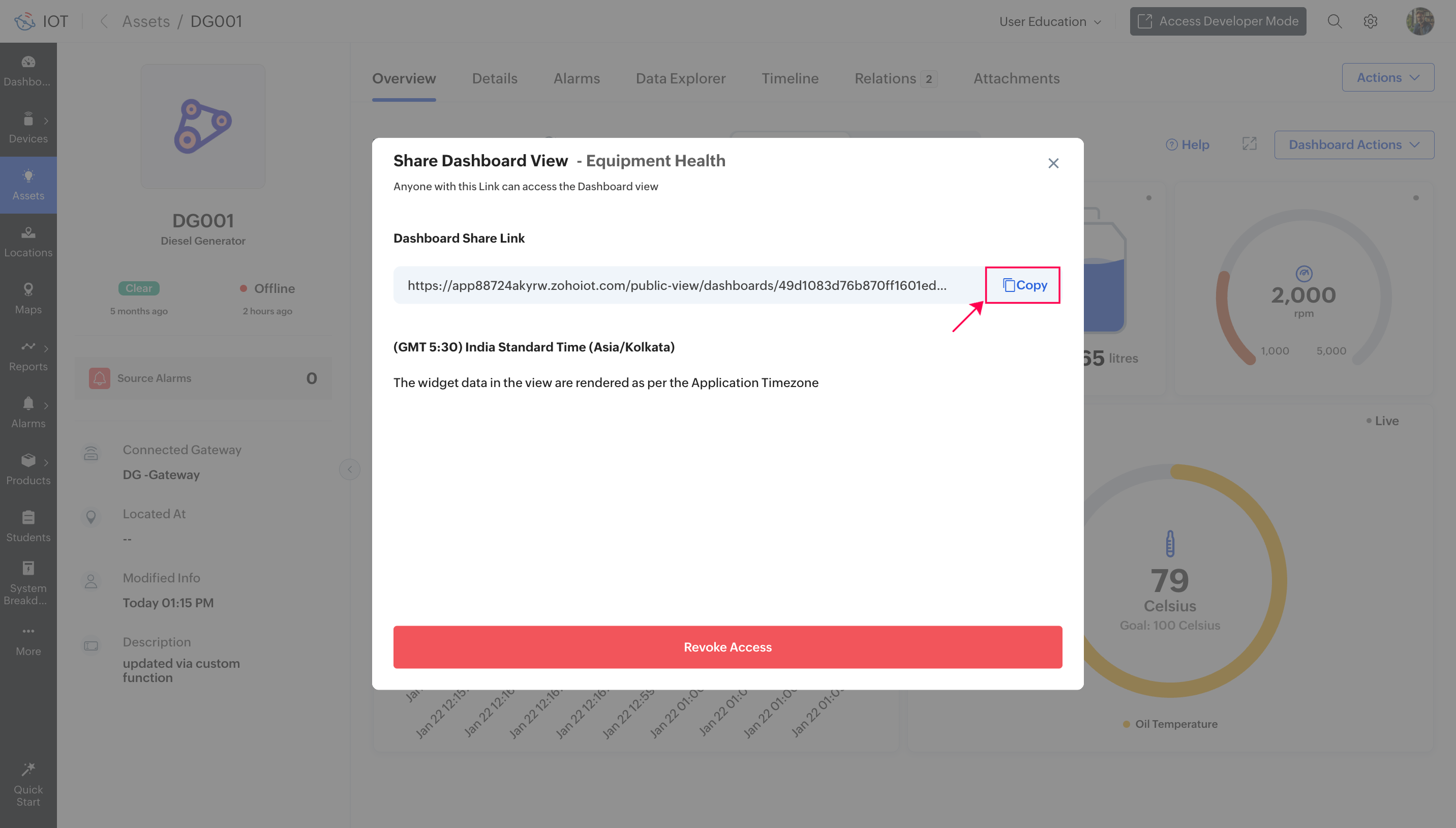
Task: Expand the User Education dropdown
Action: pos(1050,21)
